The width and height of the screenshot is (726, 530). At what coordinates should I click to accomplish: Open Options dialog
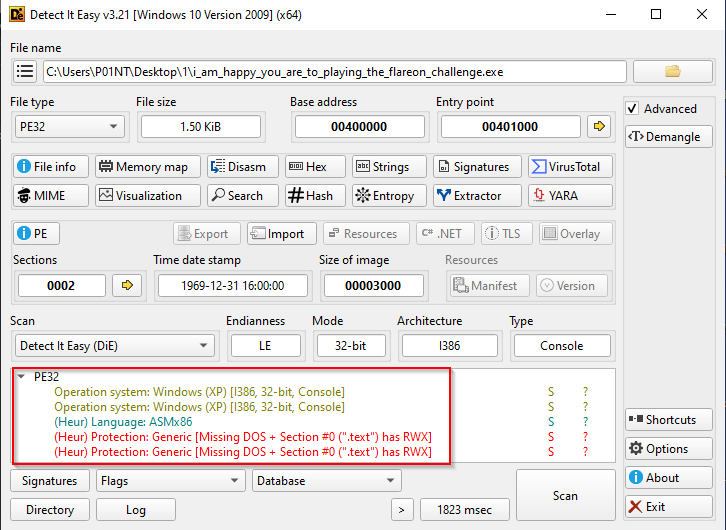(x=668, y=449)
